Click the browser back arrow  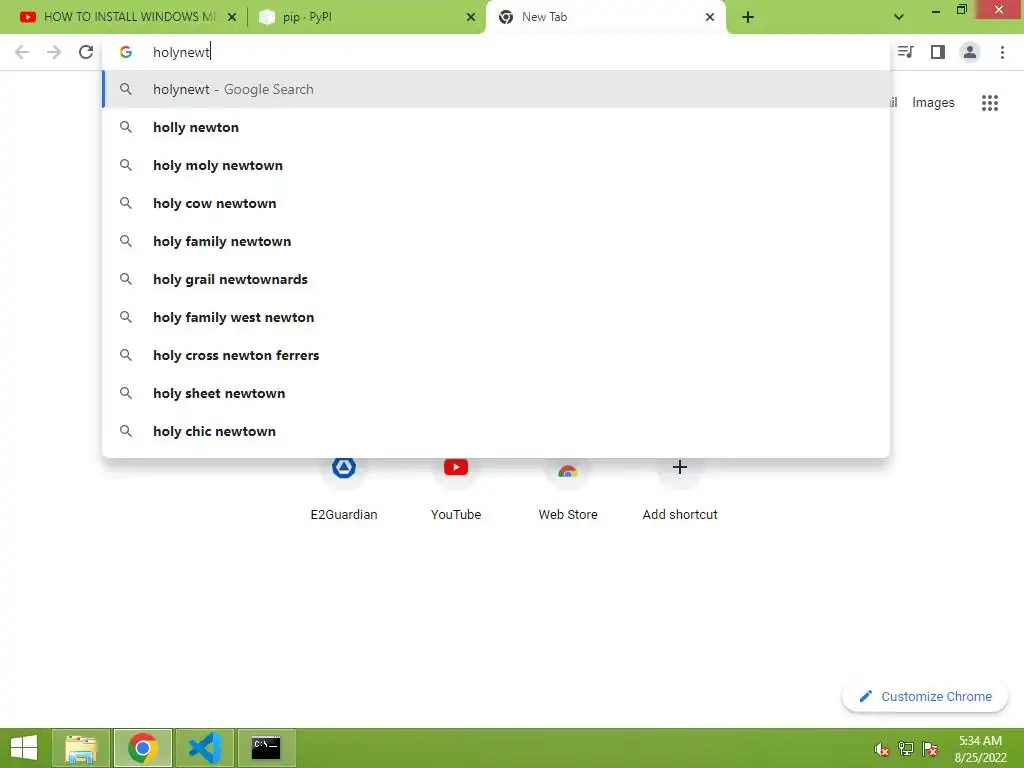pyautogui.click(x=22, y=52)
